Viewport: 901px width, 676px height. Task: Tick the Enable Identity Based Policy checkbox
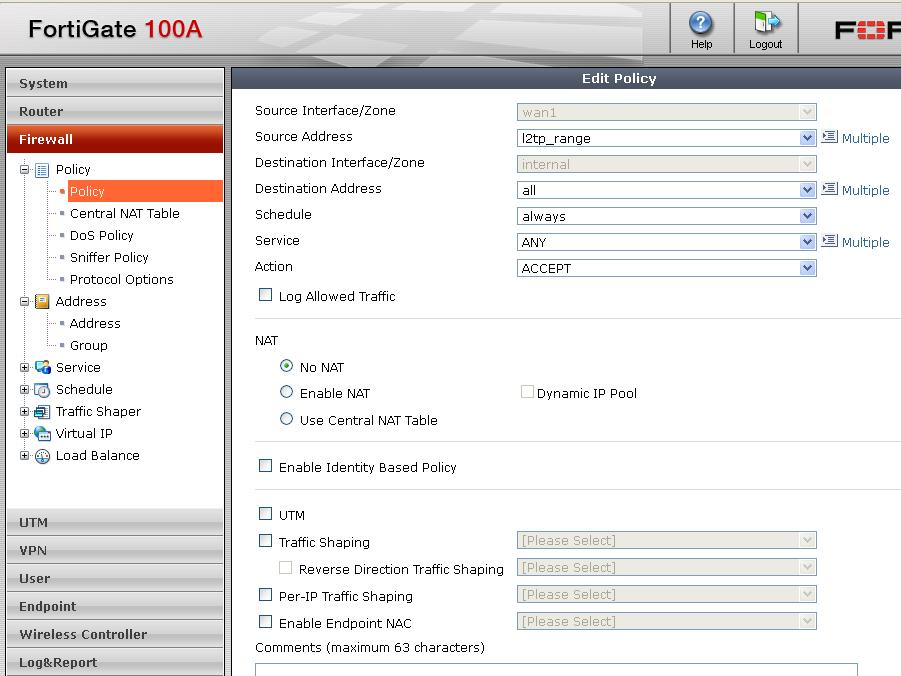[x=266, y=466]
